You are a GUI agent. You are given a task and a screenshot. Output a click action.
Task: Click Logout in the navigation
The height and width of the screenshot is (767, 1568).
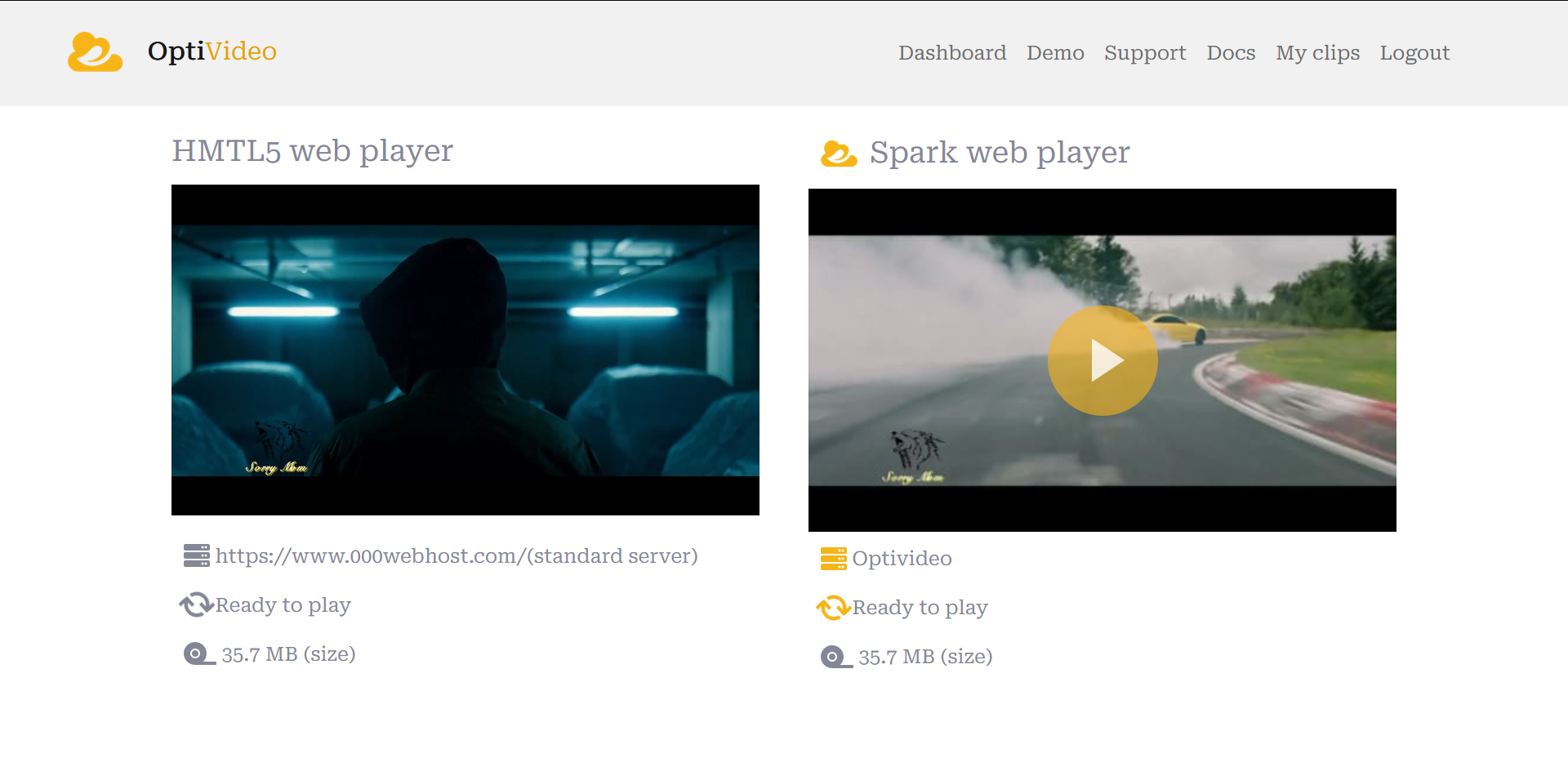(1414, 52)
